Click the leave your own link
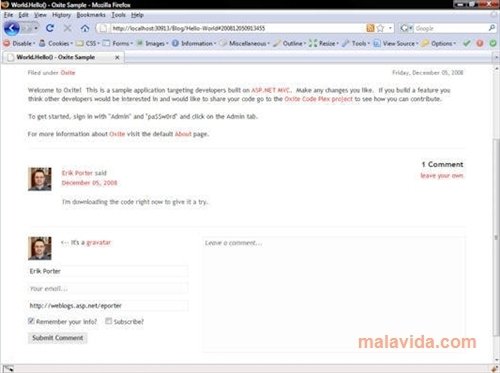The height and width of the screenshot is (373, 500). (x=442, y=176)
